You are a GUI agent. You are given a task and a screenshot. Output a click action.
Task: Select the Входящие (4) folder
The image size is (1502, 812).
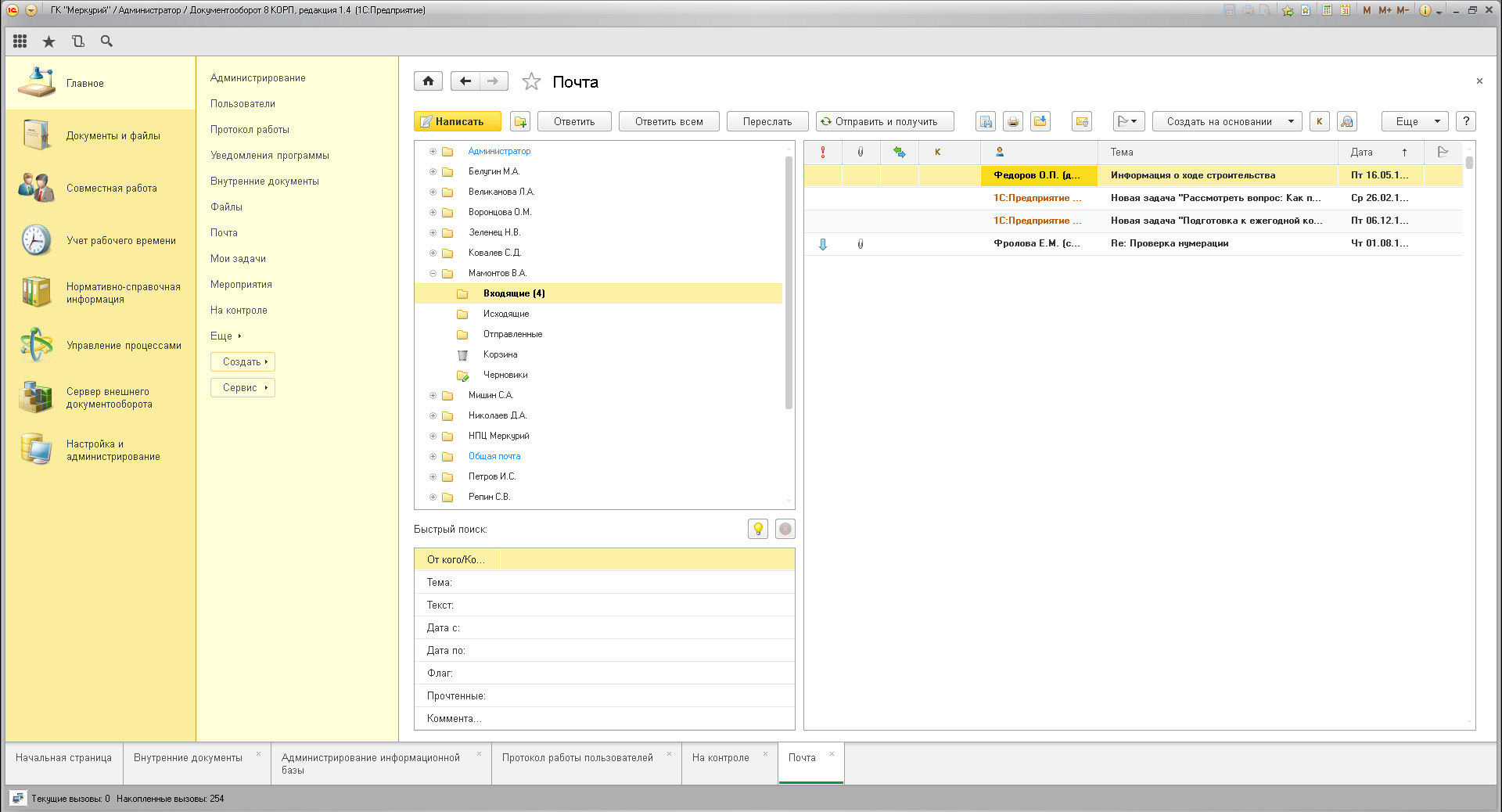tap(598, 293)
